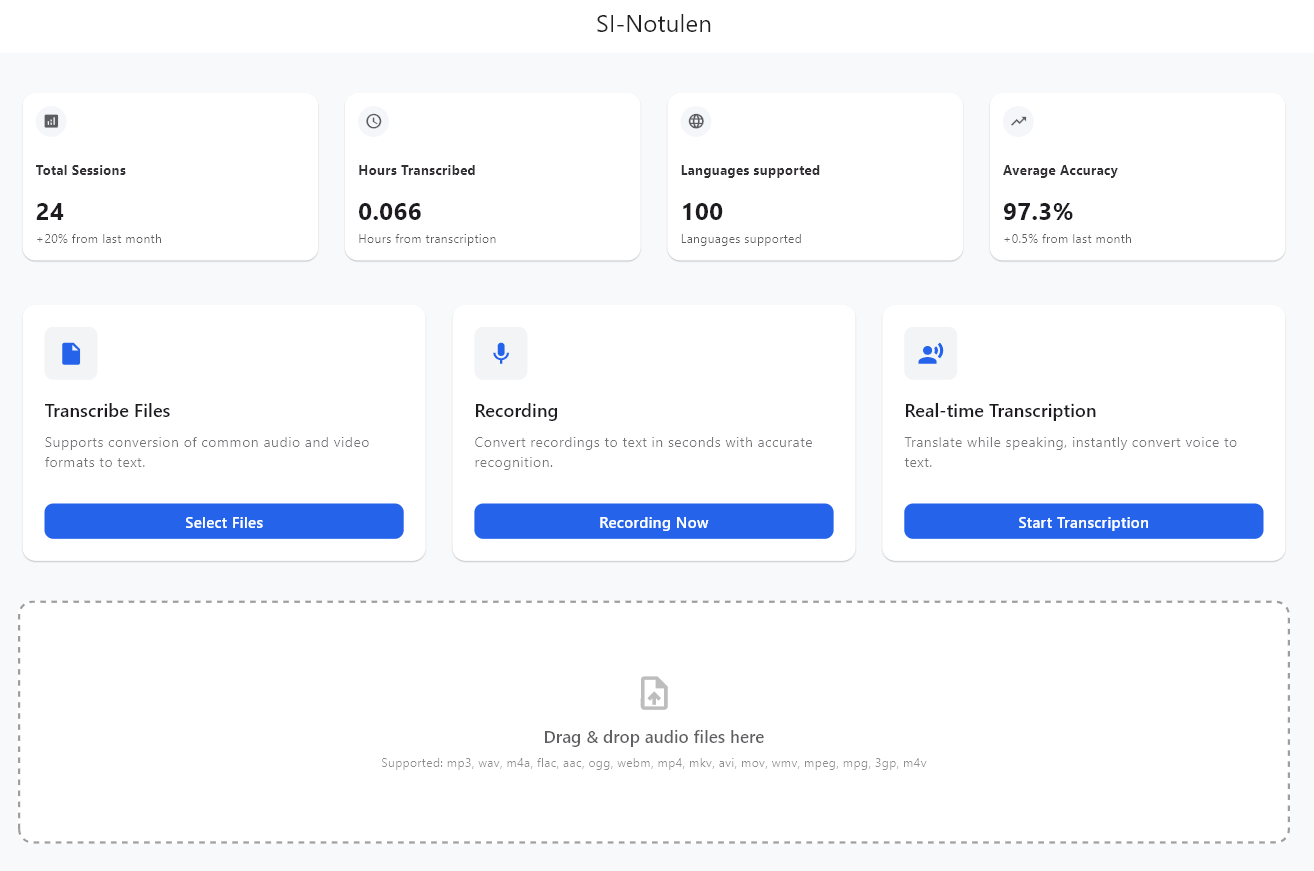The width and height of the screenshot is (1314, 871).
Task: Click the bar chart icon above Total Sessions
Action: click(x=51, y=121)
